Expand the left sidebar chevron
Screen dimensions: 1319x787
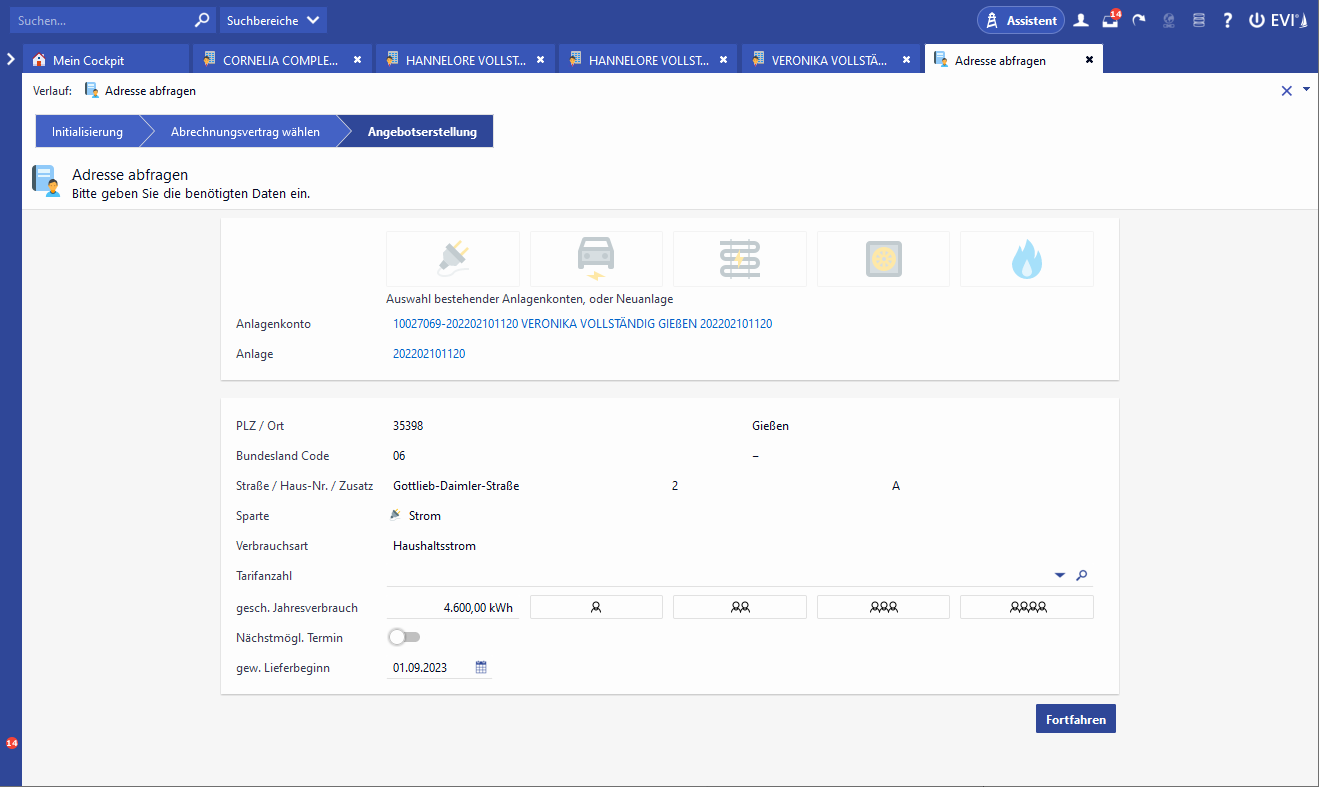coord(10,60)
